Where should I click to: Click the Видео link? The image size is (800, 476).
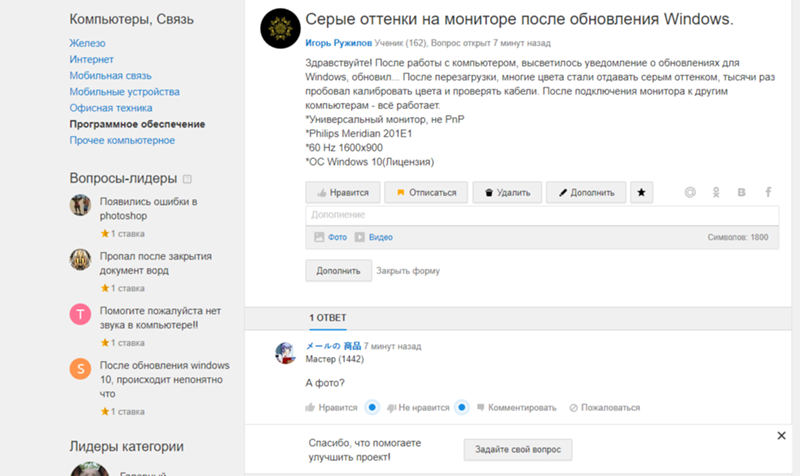click(381, 237)
